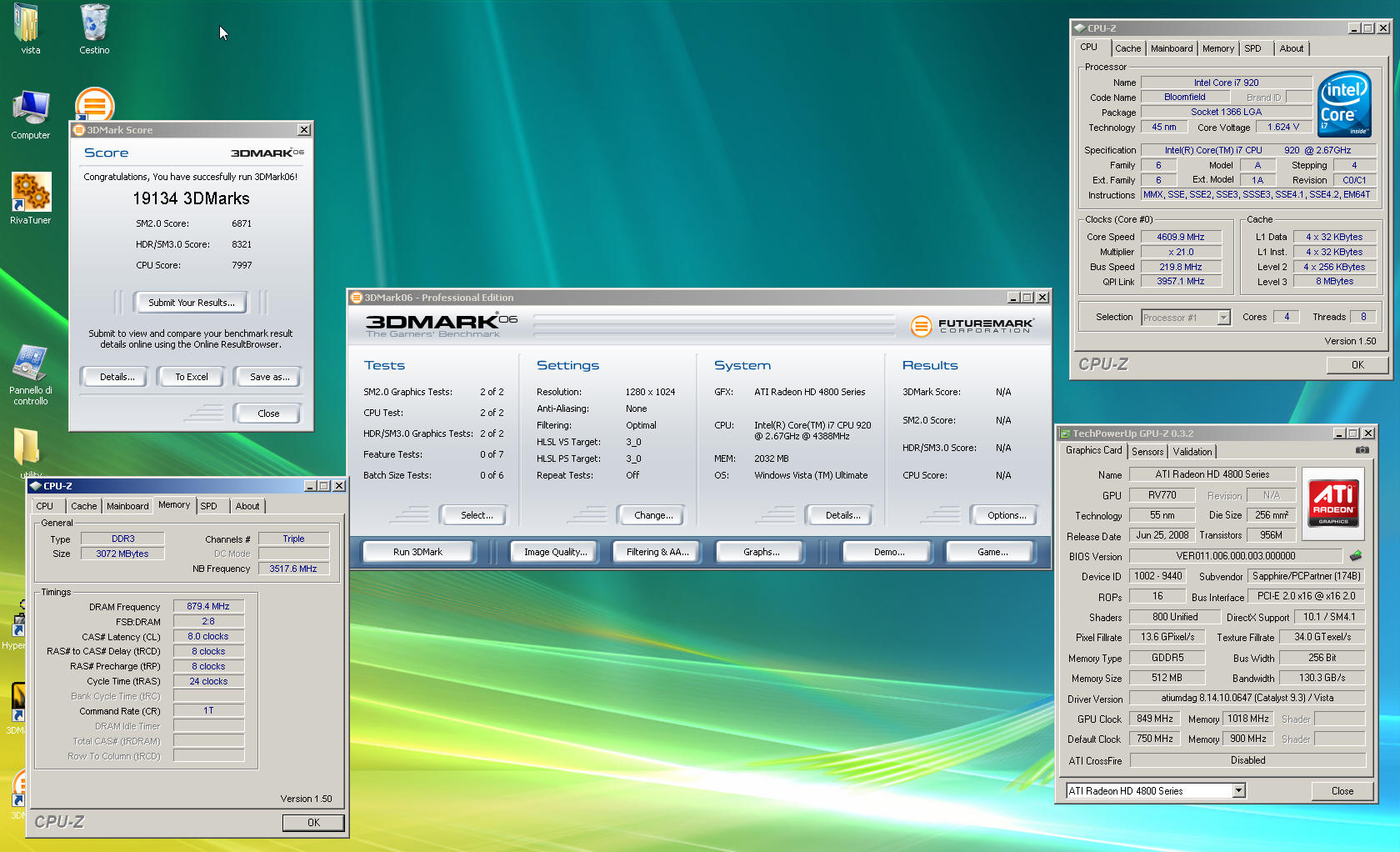Viewport: 1400px width, 852px height.
Task: Open the ATI Radeon HD 4800 Series dropdown
Action: pos(1238,791)
